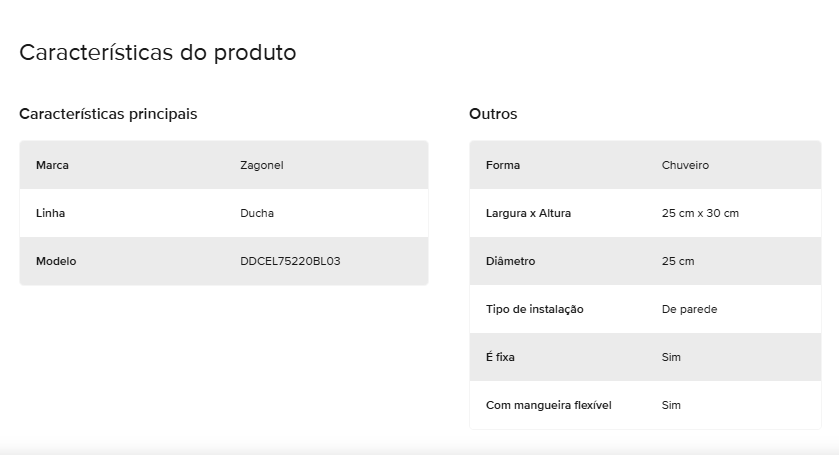839x455 pixels.
Task: Click the 'Tipo de instalação' label
Action: (x=535, y=309)
